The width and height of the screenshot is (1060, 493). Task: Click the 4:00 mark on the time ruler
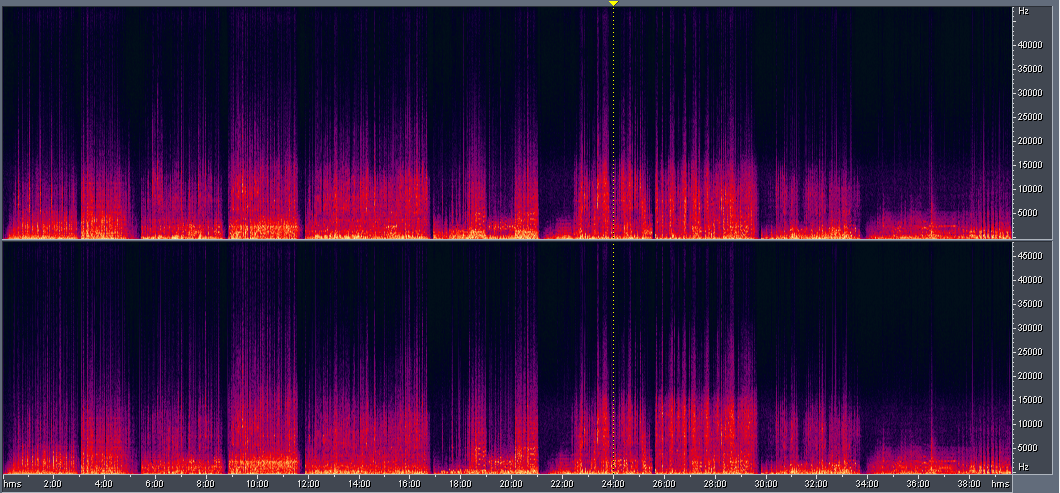[x=103, y=484]
